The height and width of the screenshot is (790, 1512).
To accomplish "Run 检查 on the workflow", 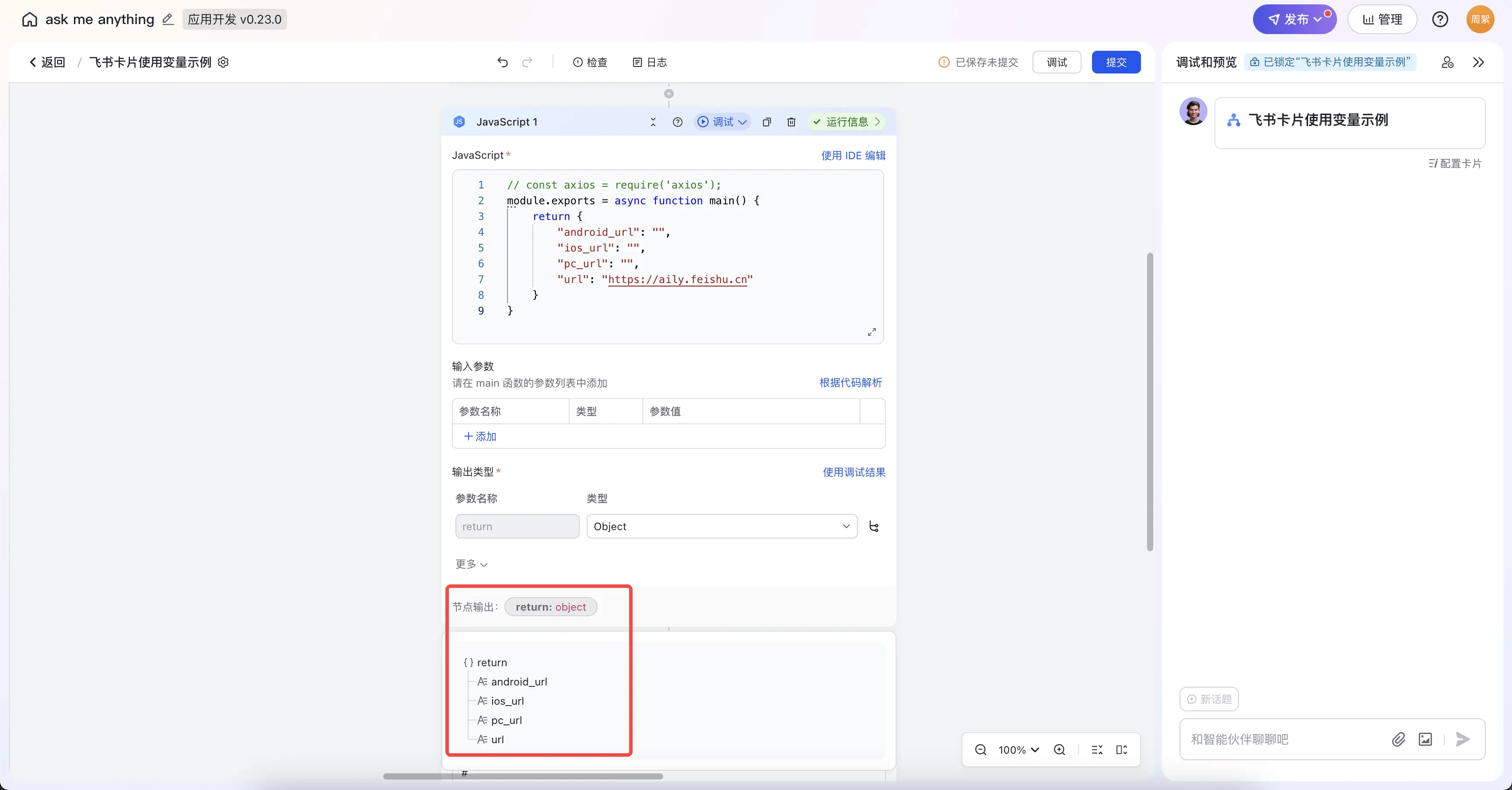I will 590,62.
